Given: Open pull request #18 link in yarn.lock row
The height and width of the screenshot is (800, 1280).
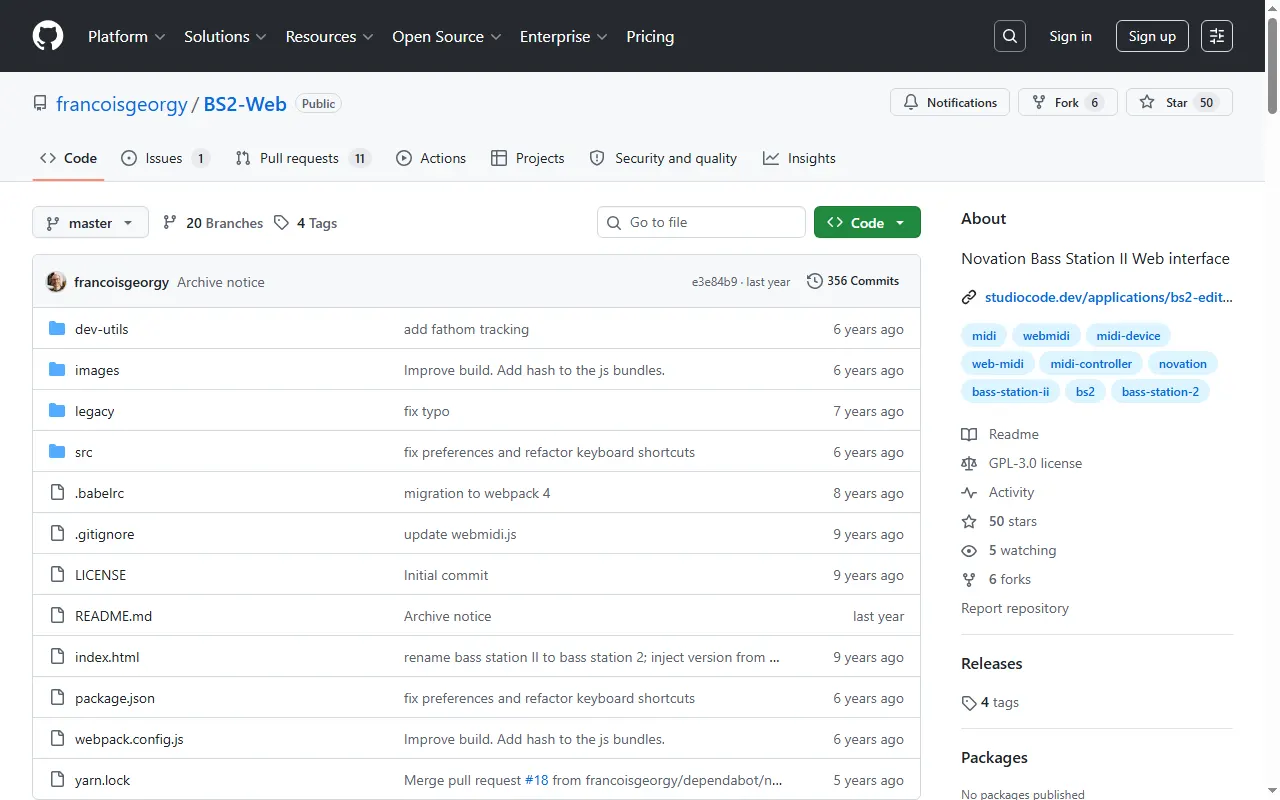Looking at the screenshot, I should (537, 780).
